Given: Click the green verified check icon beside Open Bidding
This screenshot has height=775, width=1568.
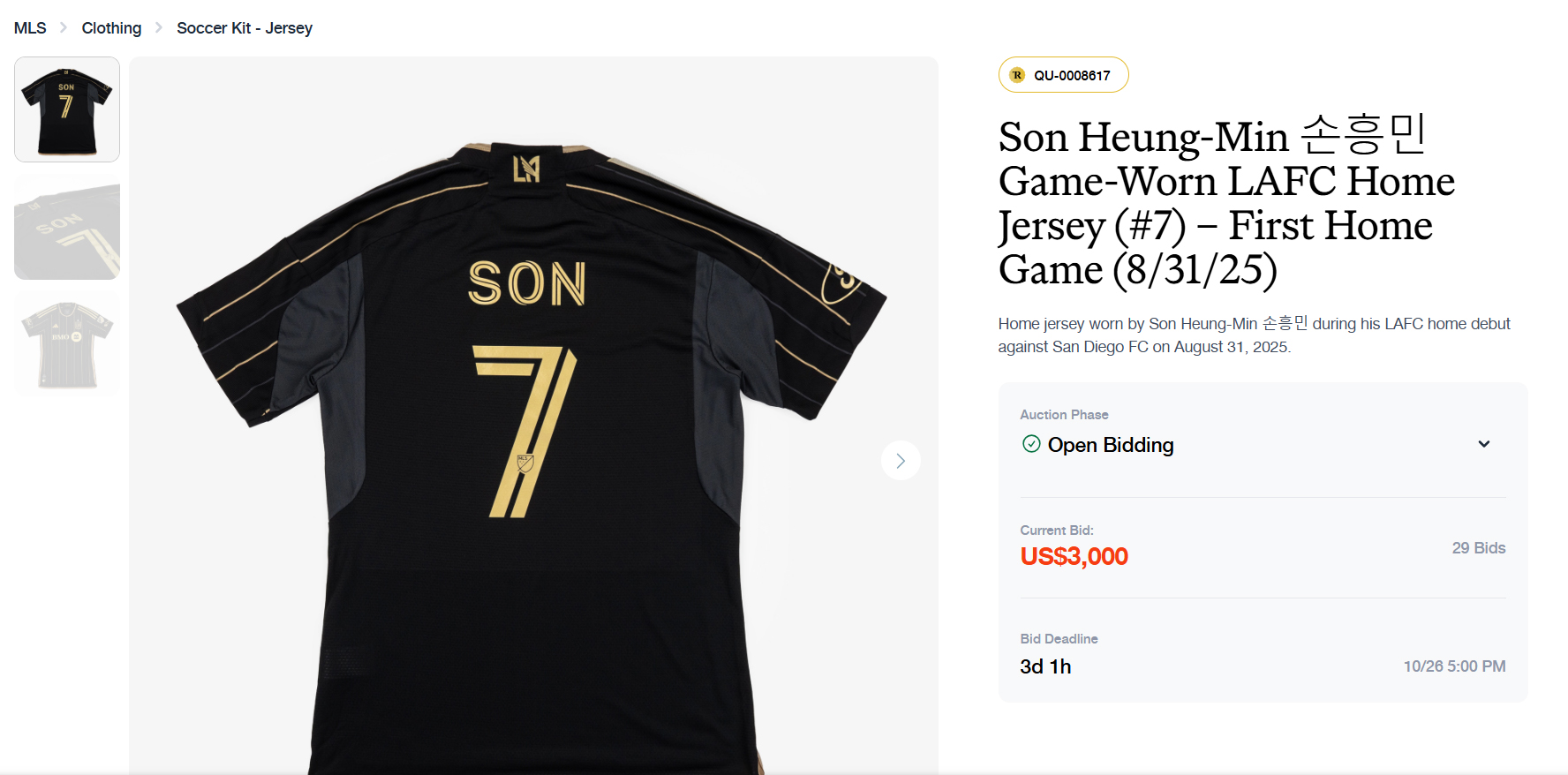Looking at the screenshot, I should pos(1031,445).
